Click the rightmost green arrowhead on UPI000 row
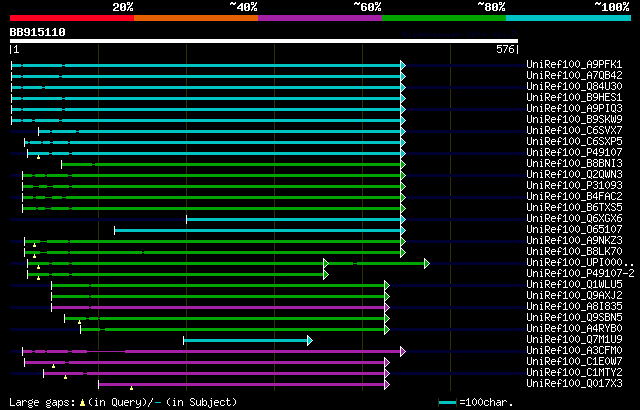The width and height of the screenshot is (640, 410). pyautogui.click(x=427, y=264)
